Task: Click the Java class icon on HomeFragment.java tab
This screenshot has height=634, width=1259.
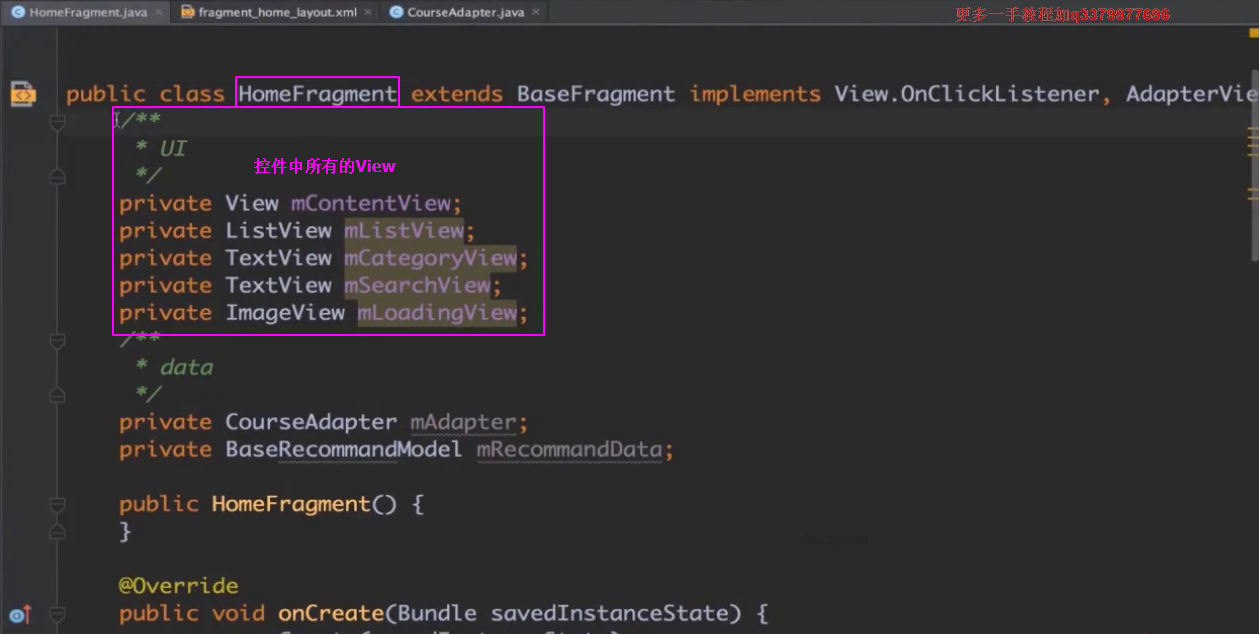Action: pos(17,13)
